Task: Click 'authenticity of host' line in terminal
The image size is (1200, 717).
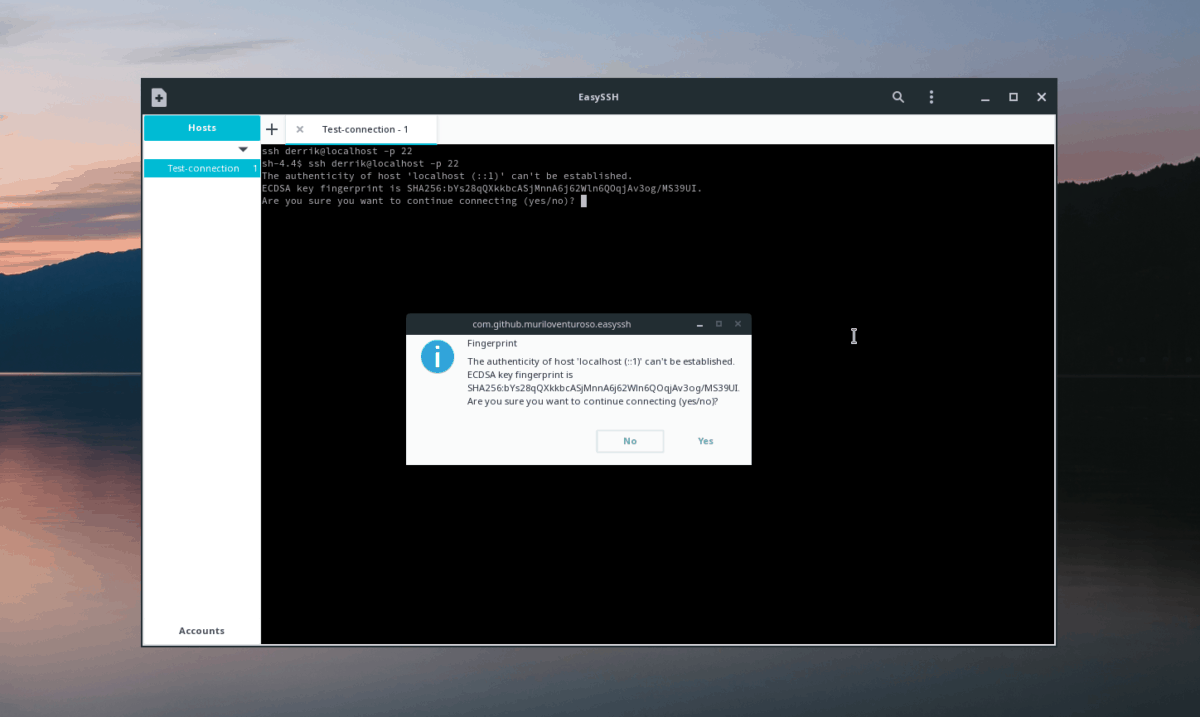Action: tap(447, 176)
